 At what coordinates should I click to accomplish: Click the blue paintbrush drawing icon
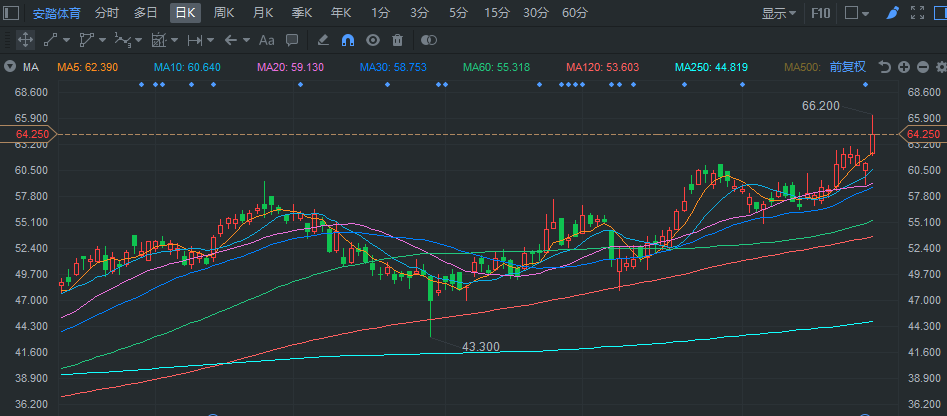[893, 13]
